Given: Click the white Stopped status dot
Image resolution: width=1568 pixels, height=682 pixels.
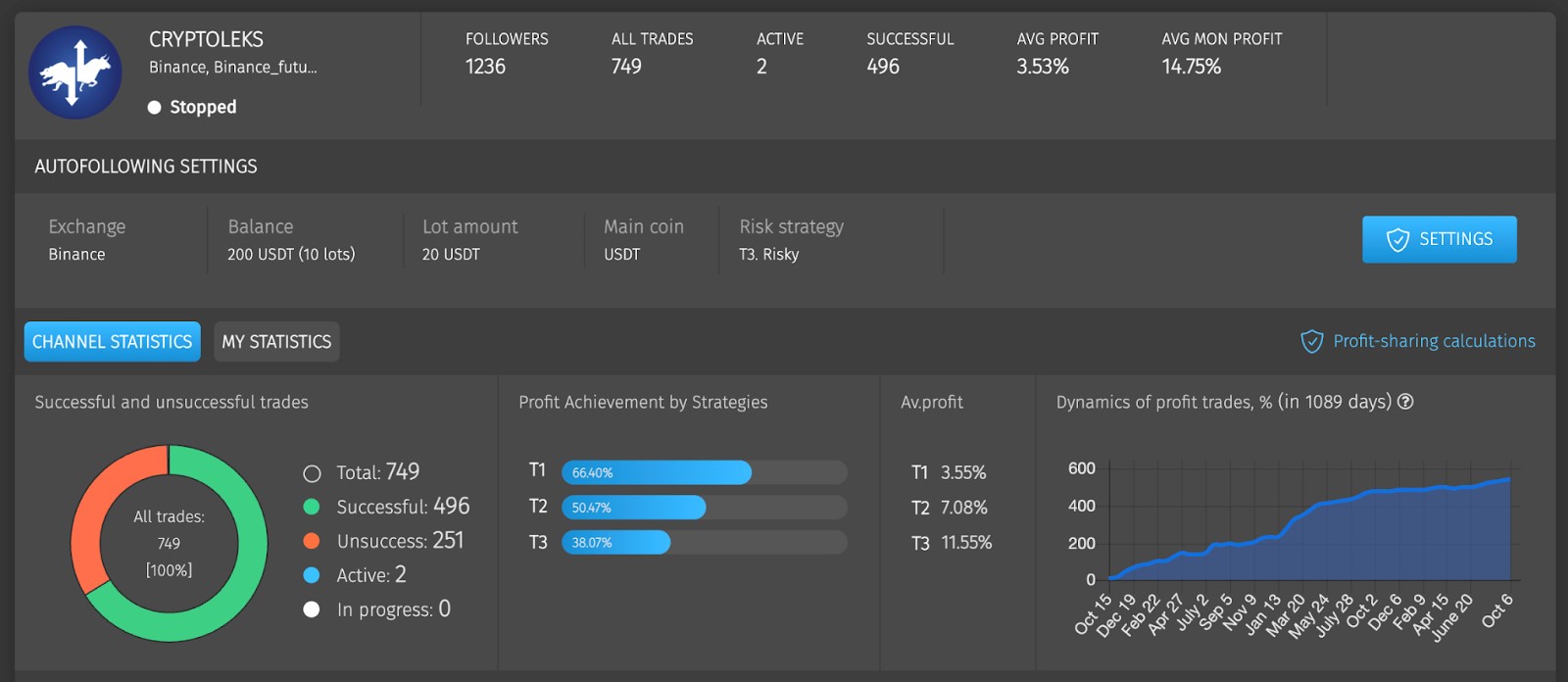Looking at the screenshot, I should click(x=154, y=107).
